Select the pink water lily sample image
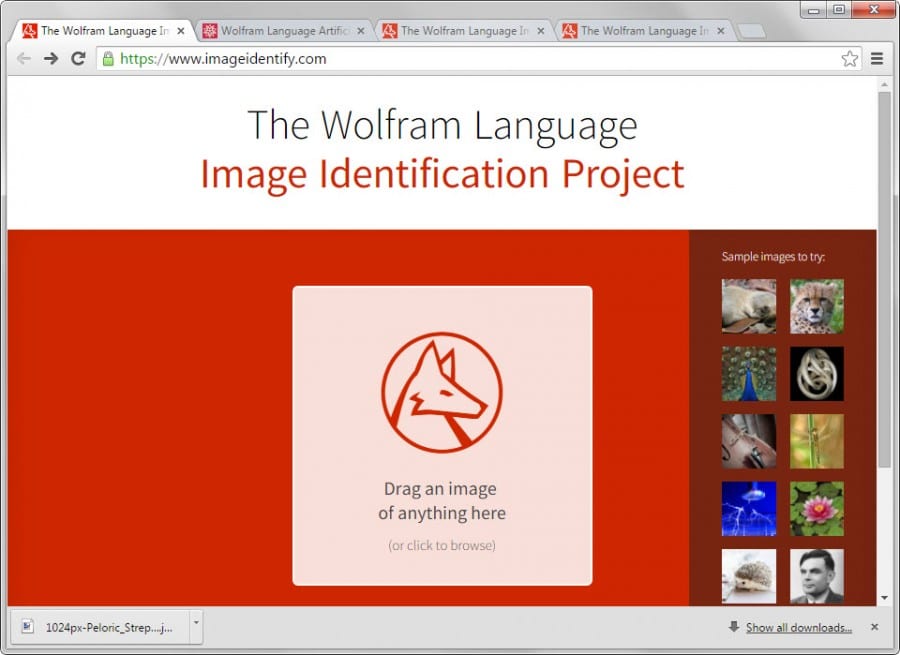 click(817, 509)
